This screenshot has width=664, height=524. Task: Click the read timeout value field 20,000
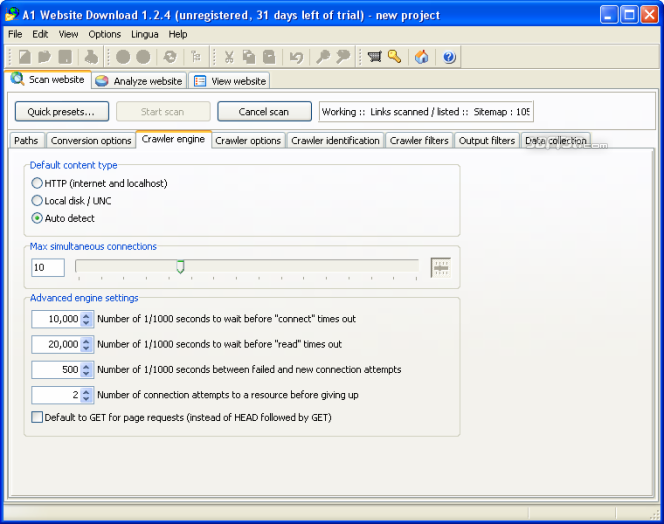[56, 344]
